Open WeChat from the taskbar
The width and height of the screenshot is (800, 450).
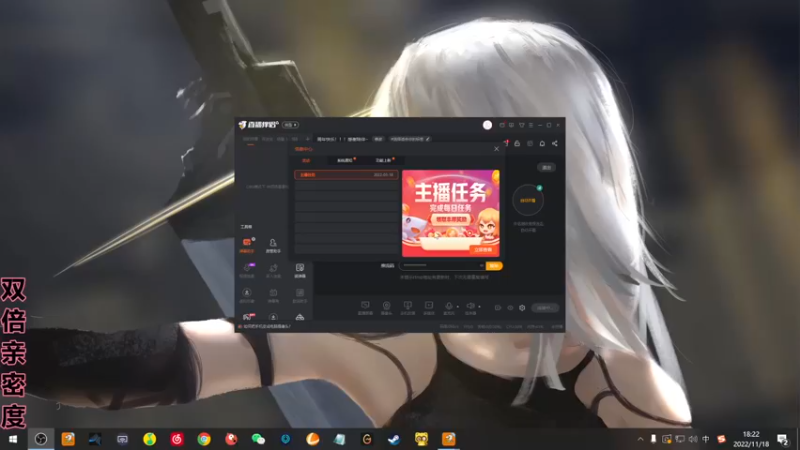pyautogui.click(x=258, y=439)
